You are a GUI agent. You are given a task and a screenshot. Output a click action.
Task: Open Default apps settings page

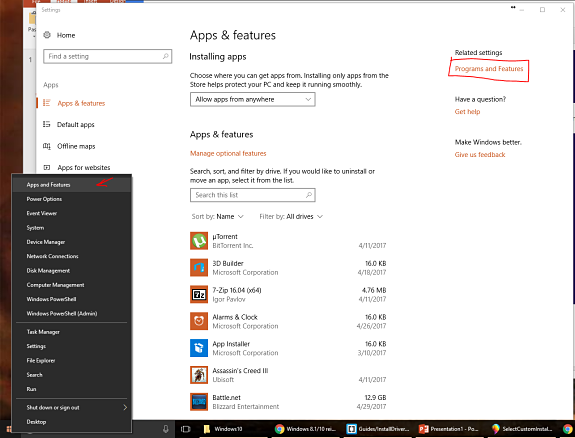pyautogui.click(x=76, y=124)
